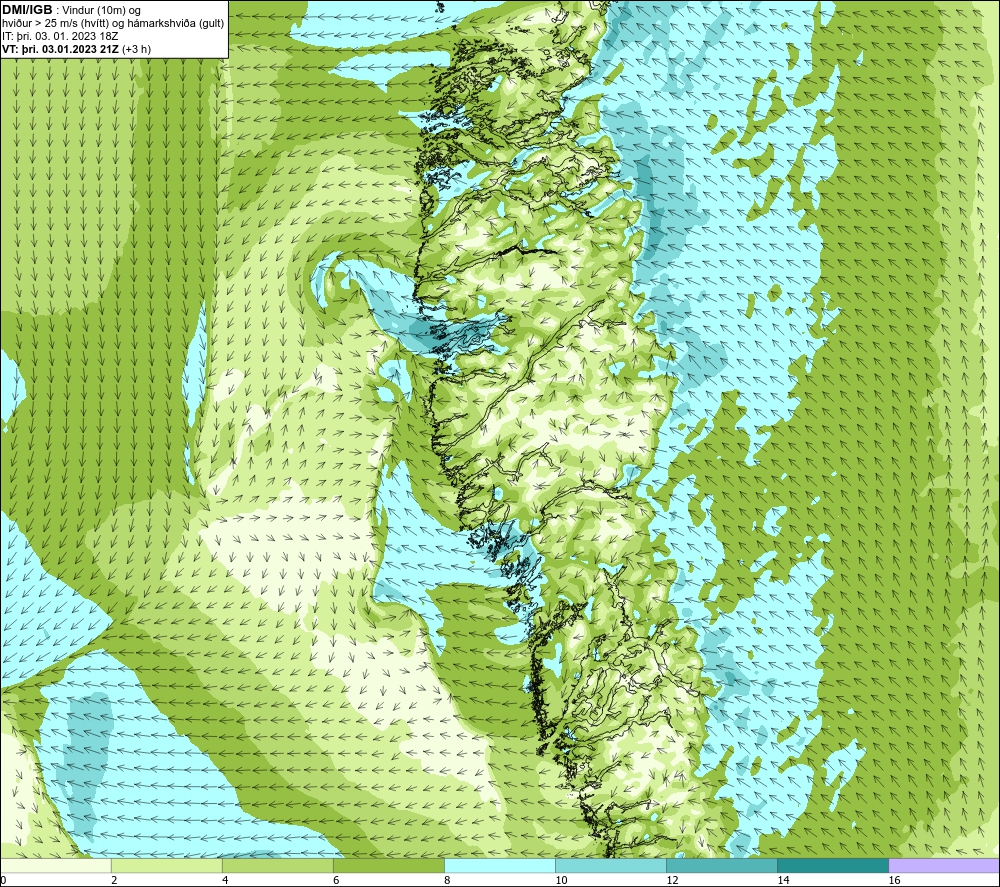
Task: Click the 8–10 m/s light cyan swatch
Action: tap(500, 865)
